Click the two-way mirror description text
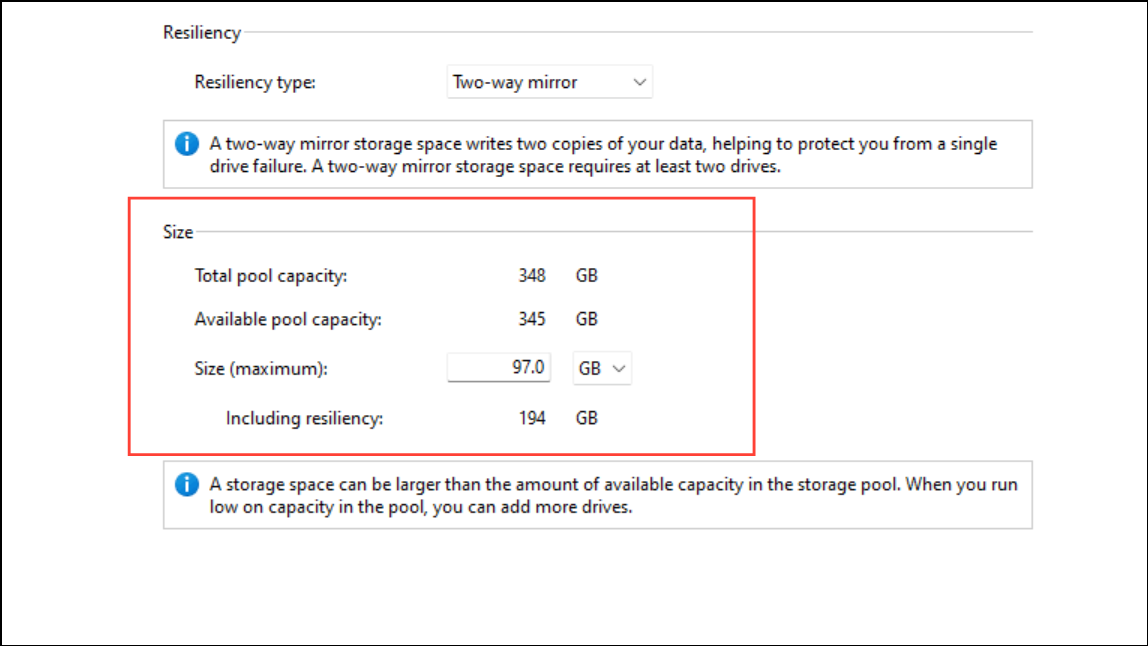 [x=603, y=155]
